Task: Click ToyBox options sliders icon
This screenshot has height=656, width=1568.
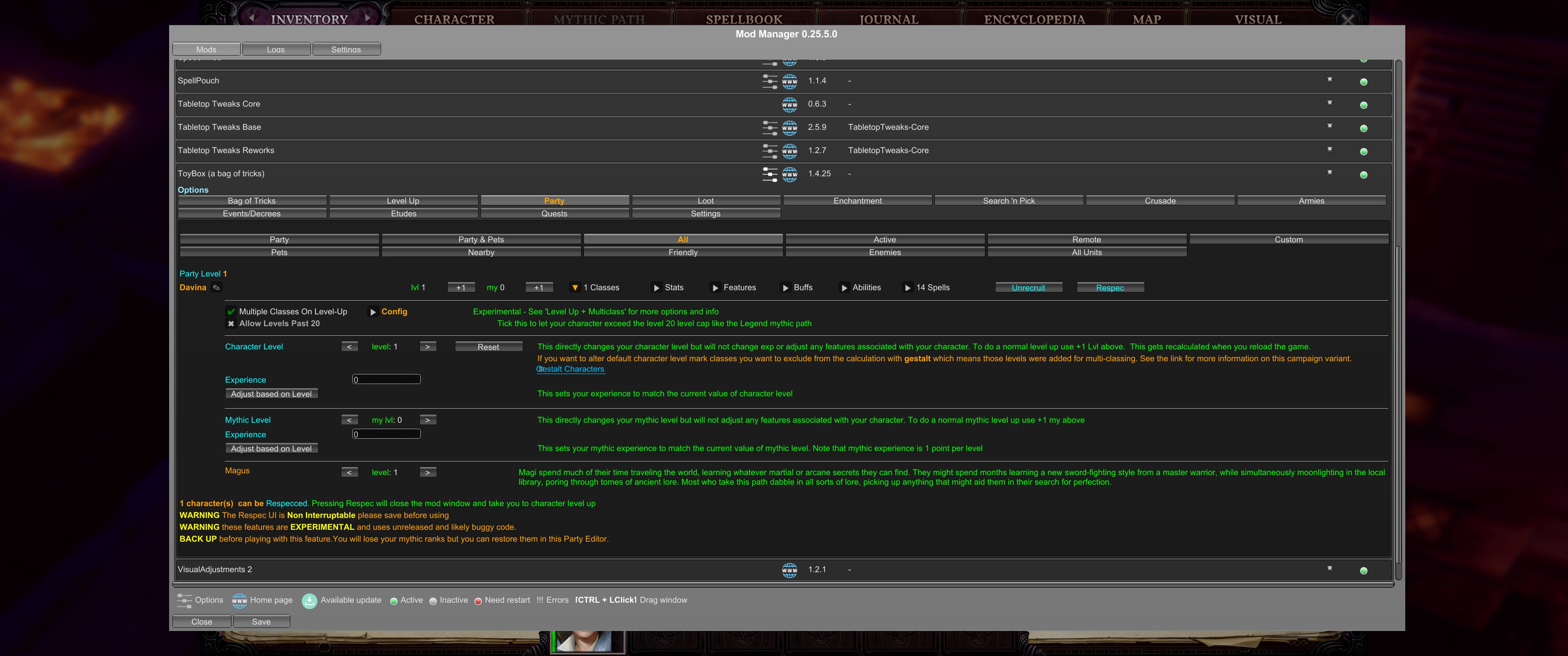Action: [769, 174]
